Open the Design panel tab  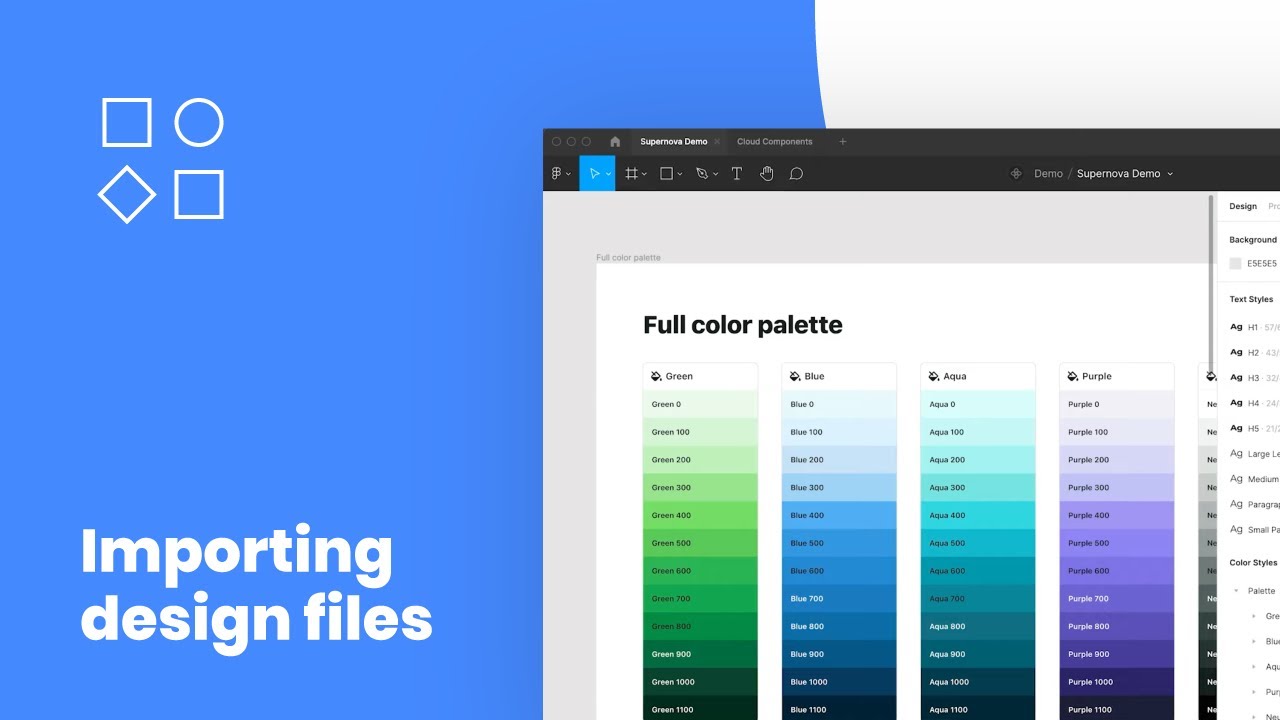[x=1243, y=206]
